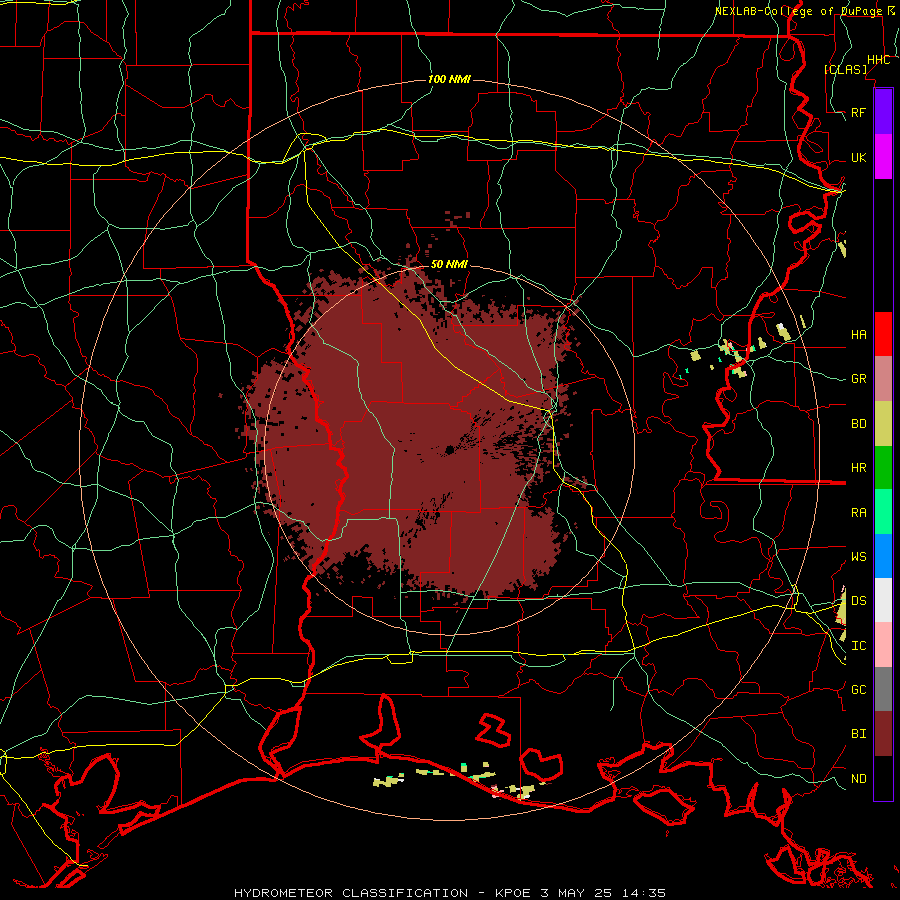900x900 pixels.
Task: Click the BD legend label
Action: click(x=859, y=424)
